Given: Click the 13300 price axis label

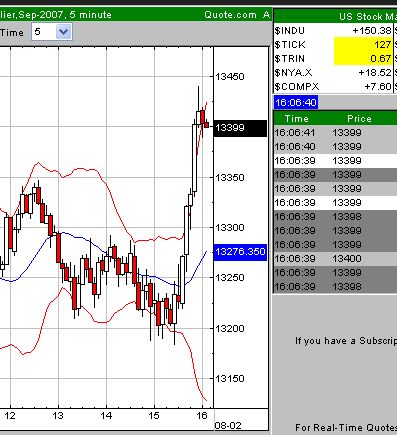Looking at the screenshot, I should tap(230, 228).
